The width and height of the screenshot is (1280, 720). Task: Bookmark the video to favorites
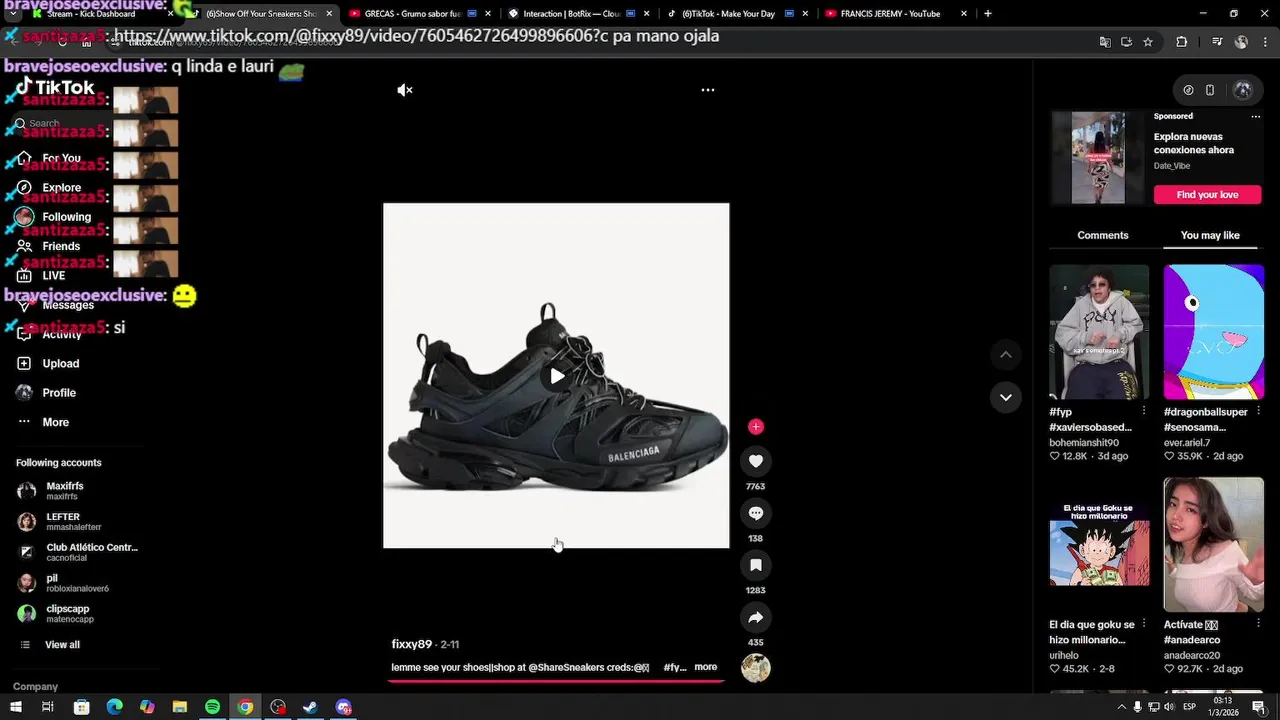tap(756, 565)
